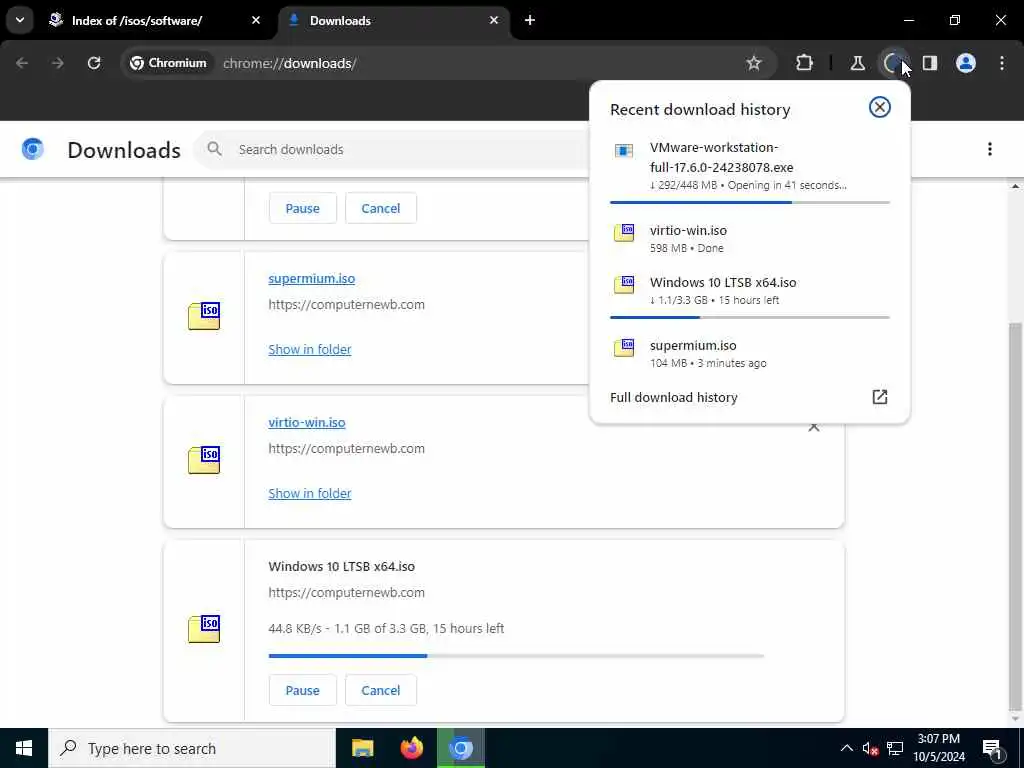This screenshot has height=768, width=1024.
Task: Open File Explorer from taskbar
Action: coord(362,748)
